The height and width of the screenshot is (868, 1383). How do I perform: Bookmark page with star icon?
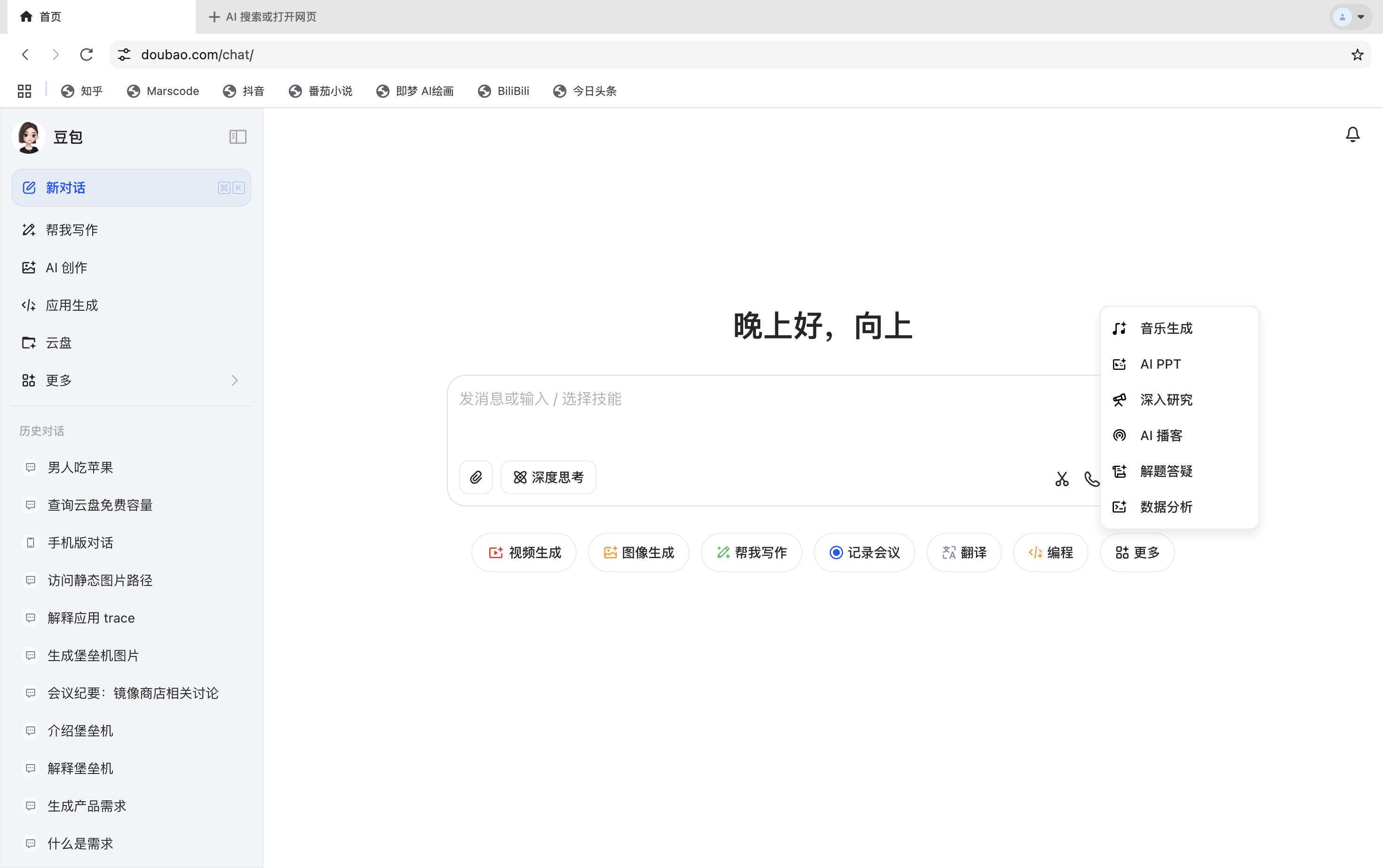pos(1357,55)
